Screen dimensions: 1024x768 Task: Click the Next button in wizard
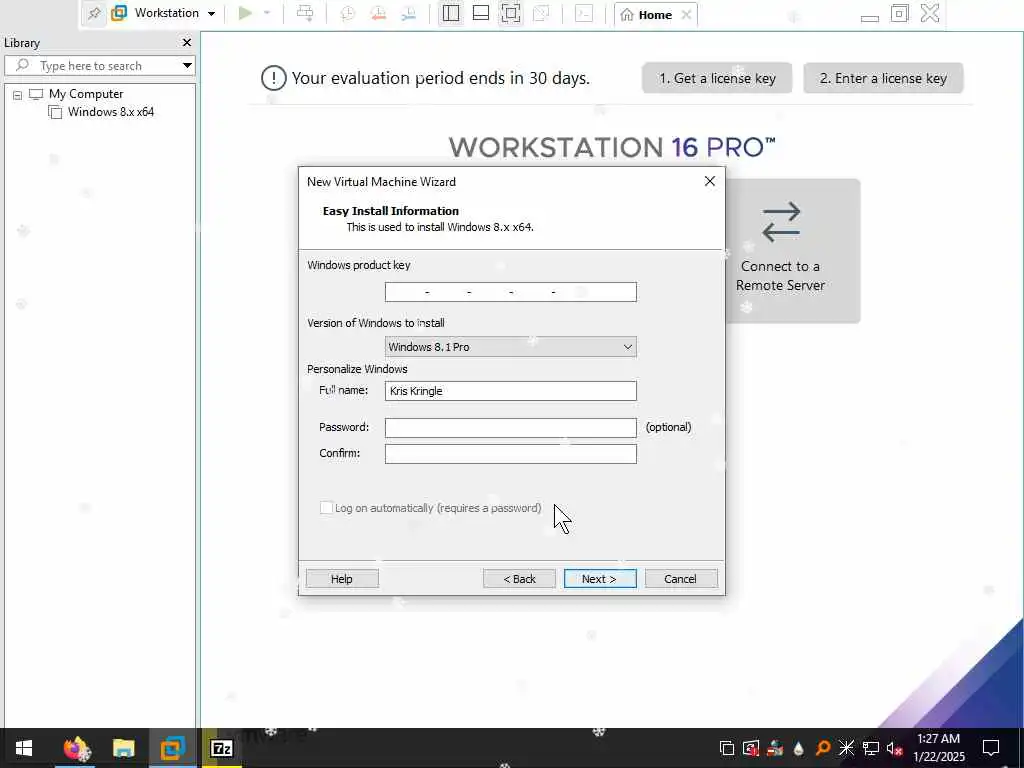click(x=600, y=579)
